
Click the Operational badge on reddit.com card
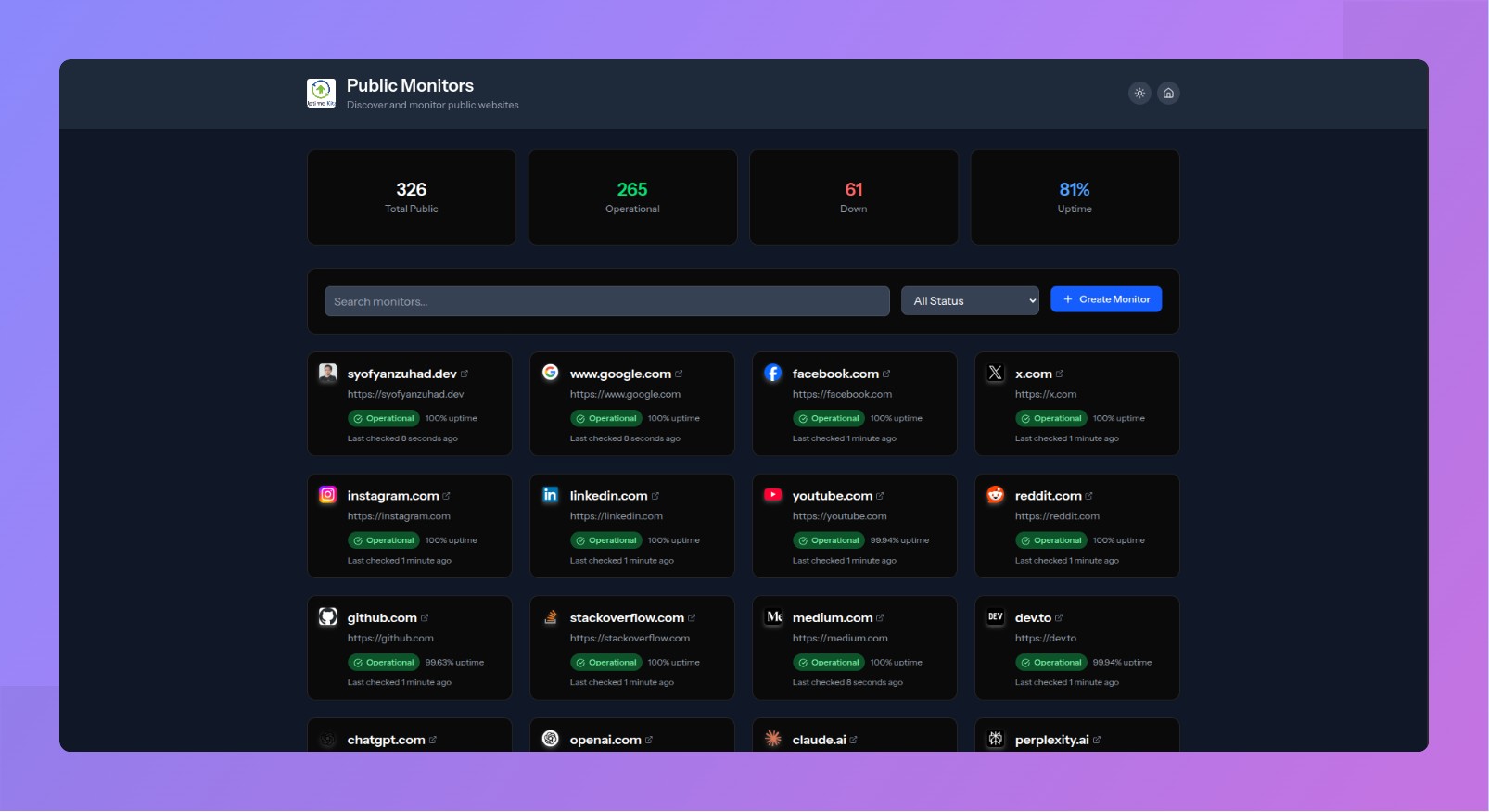(x=1051, y=540)
